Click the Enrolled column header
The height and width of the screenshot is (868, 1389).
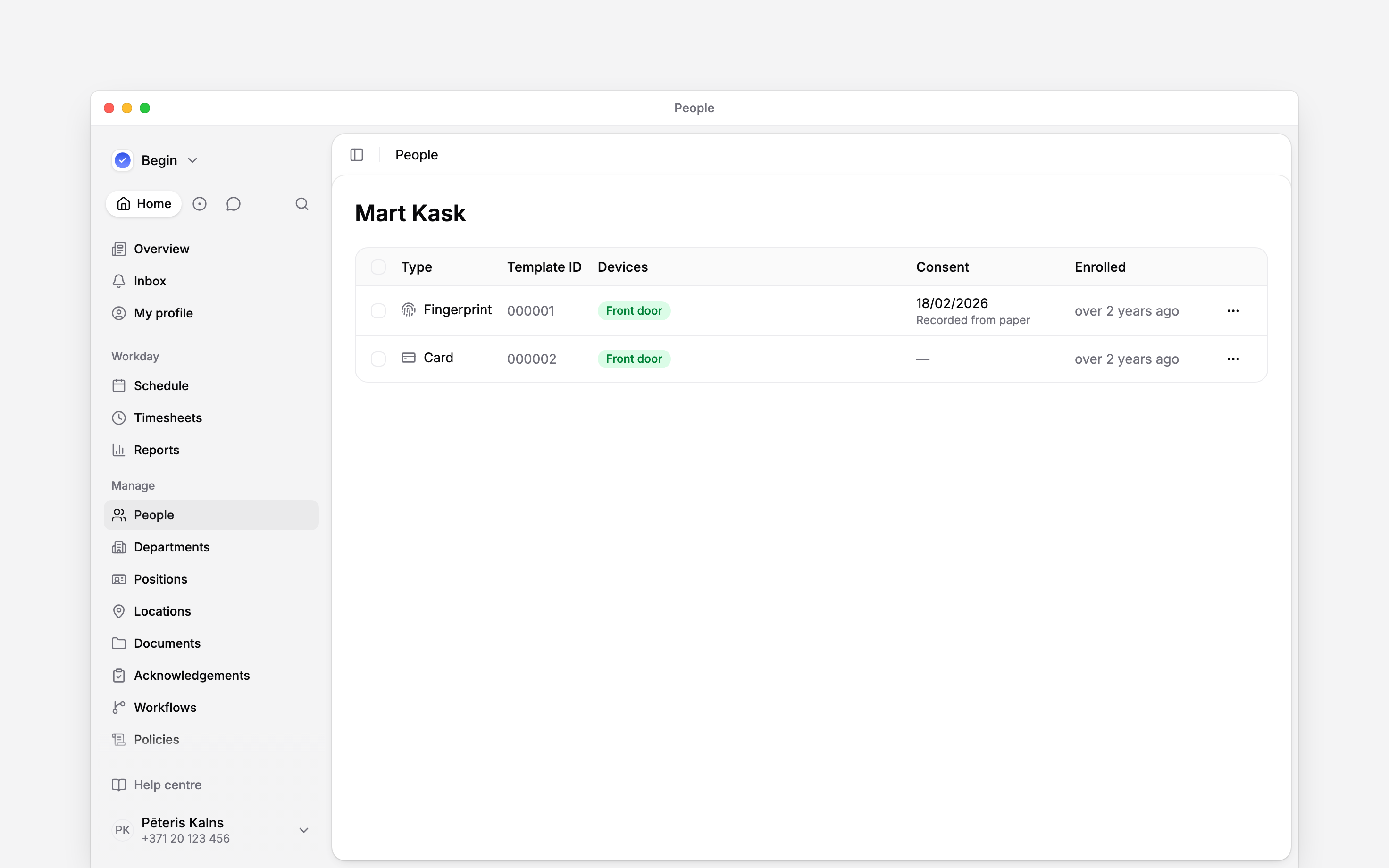(x=1100, y=267)
